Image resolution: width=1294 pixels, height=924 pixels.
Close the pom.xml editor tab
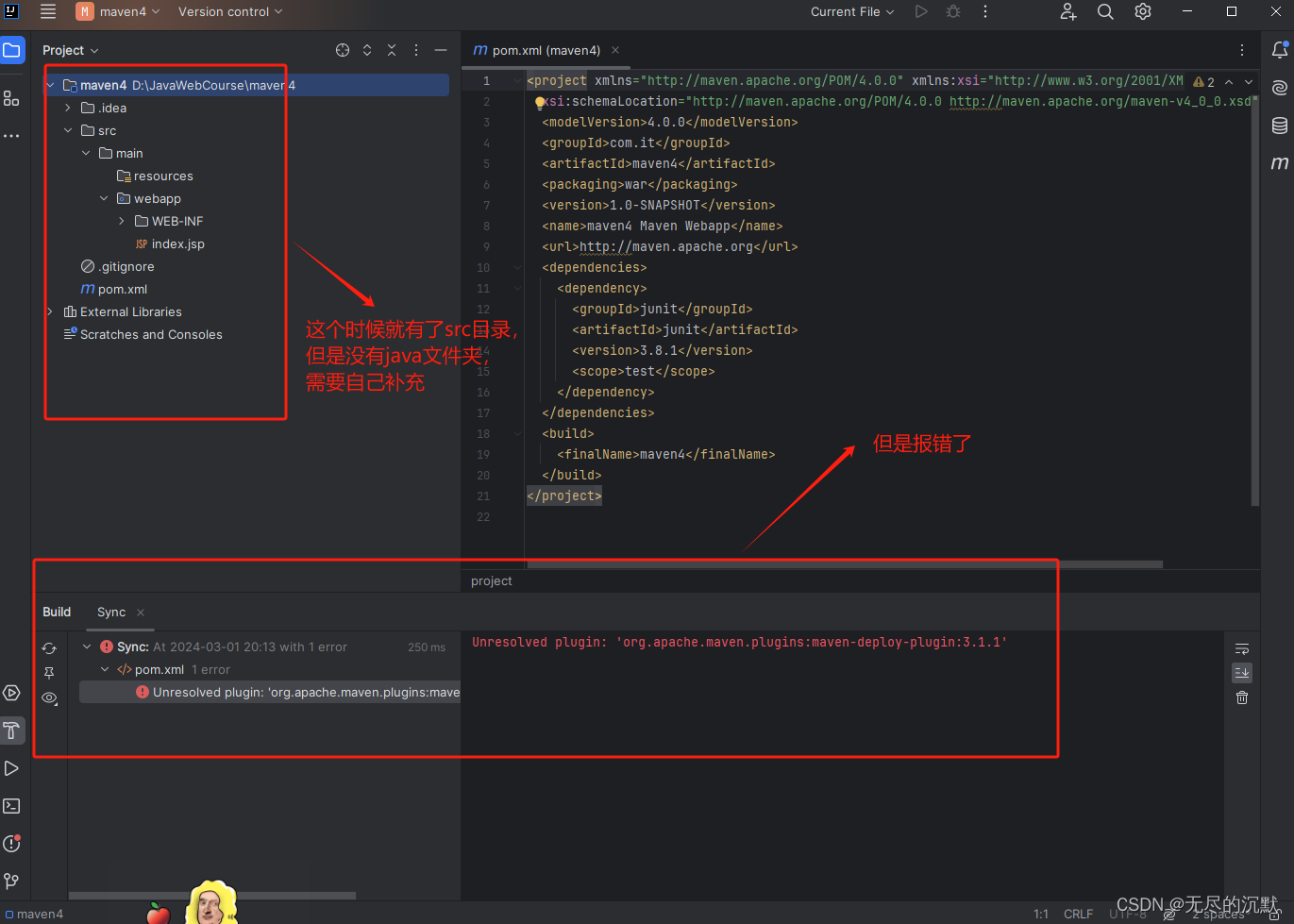[x=615, y=50]
